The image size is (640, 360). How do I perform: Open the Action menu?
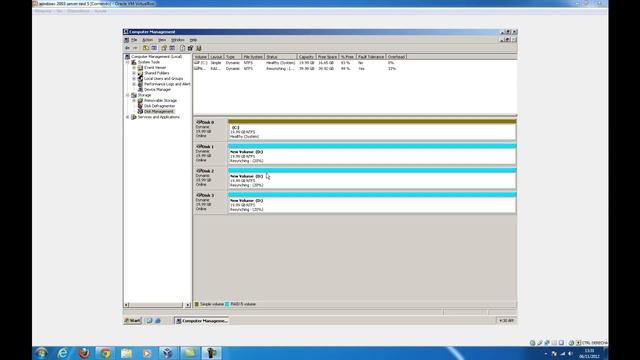147,40
